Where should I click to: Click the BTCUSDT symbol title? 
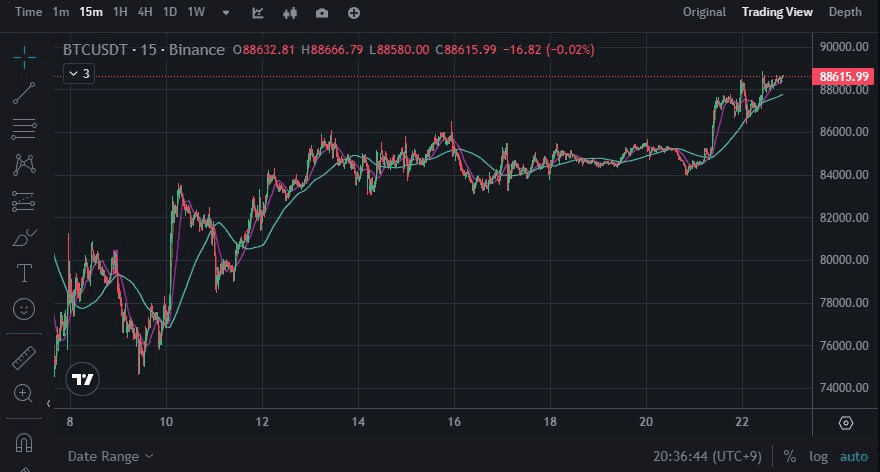tap(95, 50)
